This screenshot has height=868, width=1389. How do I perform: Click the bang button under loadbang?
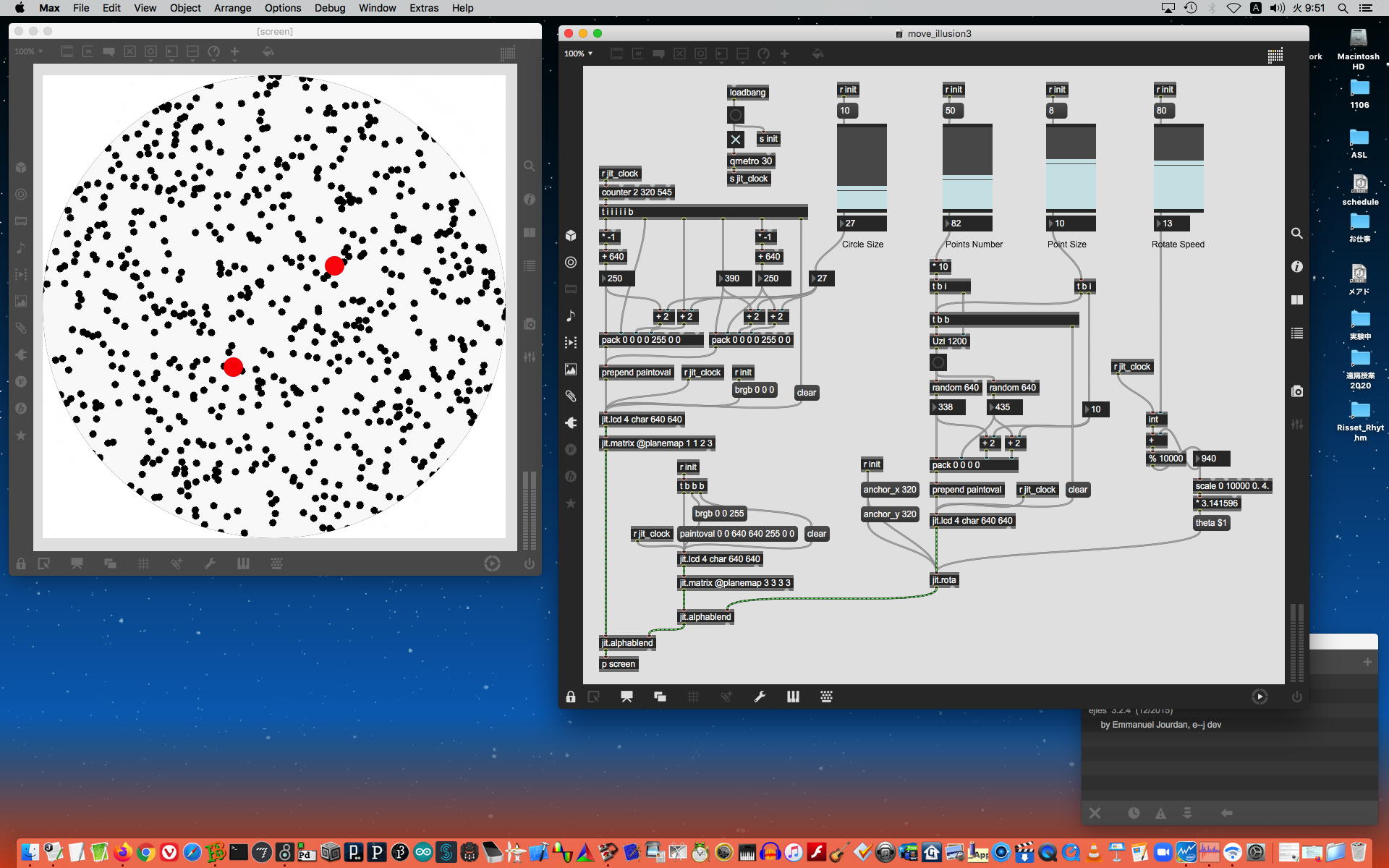pos(735,115)
